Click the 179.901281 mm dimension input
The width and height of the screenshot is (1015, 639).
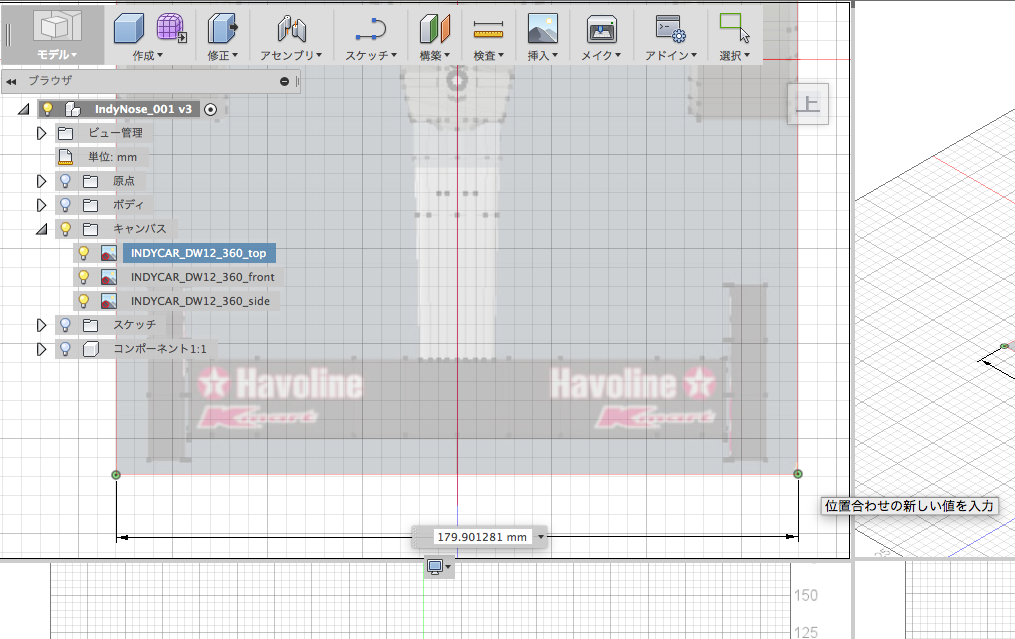[482, 537]
